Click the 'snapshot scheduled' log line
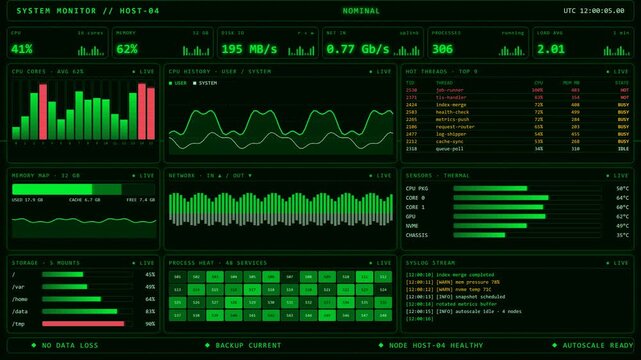Viewport: 641px width, 360px height. (x=455, y=297)
